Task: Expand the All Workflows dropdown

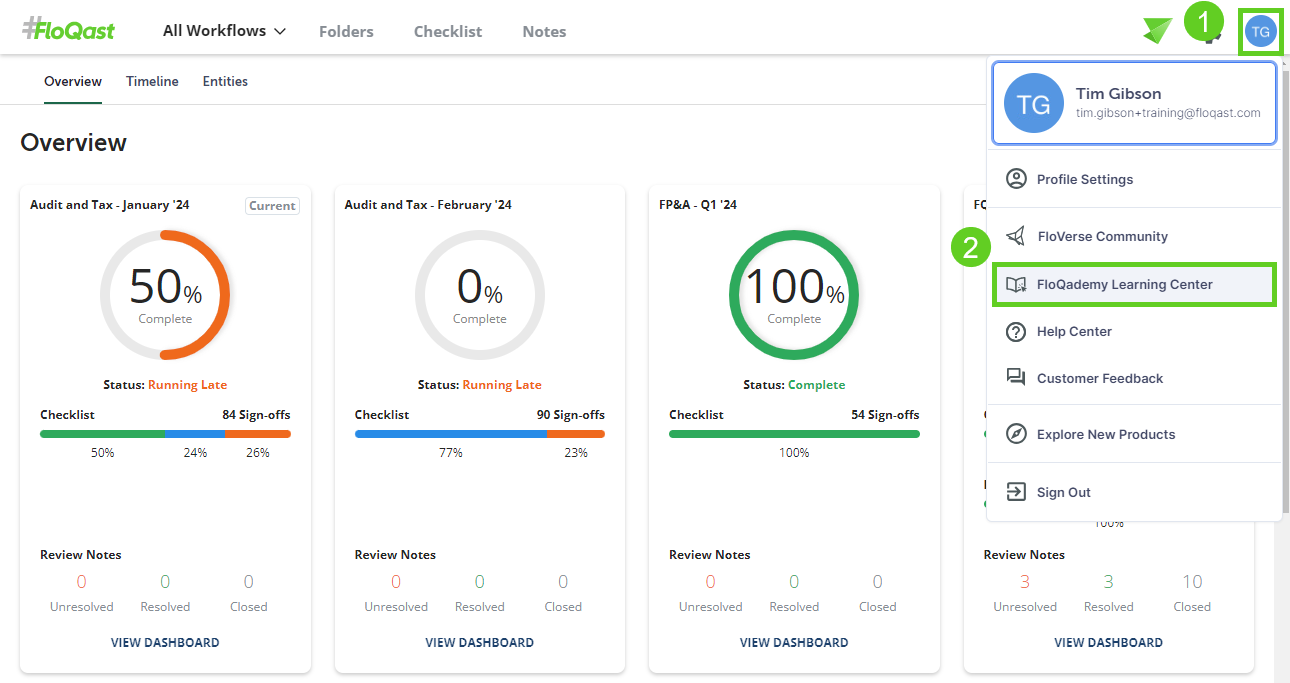Action: (x=224, y=31)
